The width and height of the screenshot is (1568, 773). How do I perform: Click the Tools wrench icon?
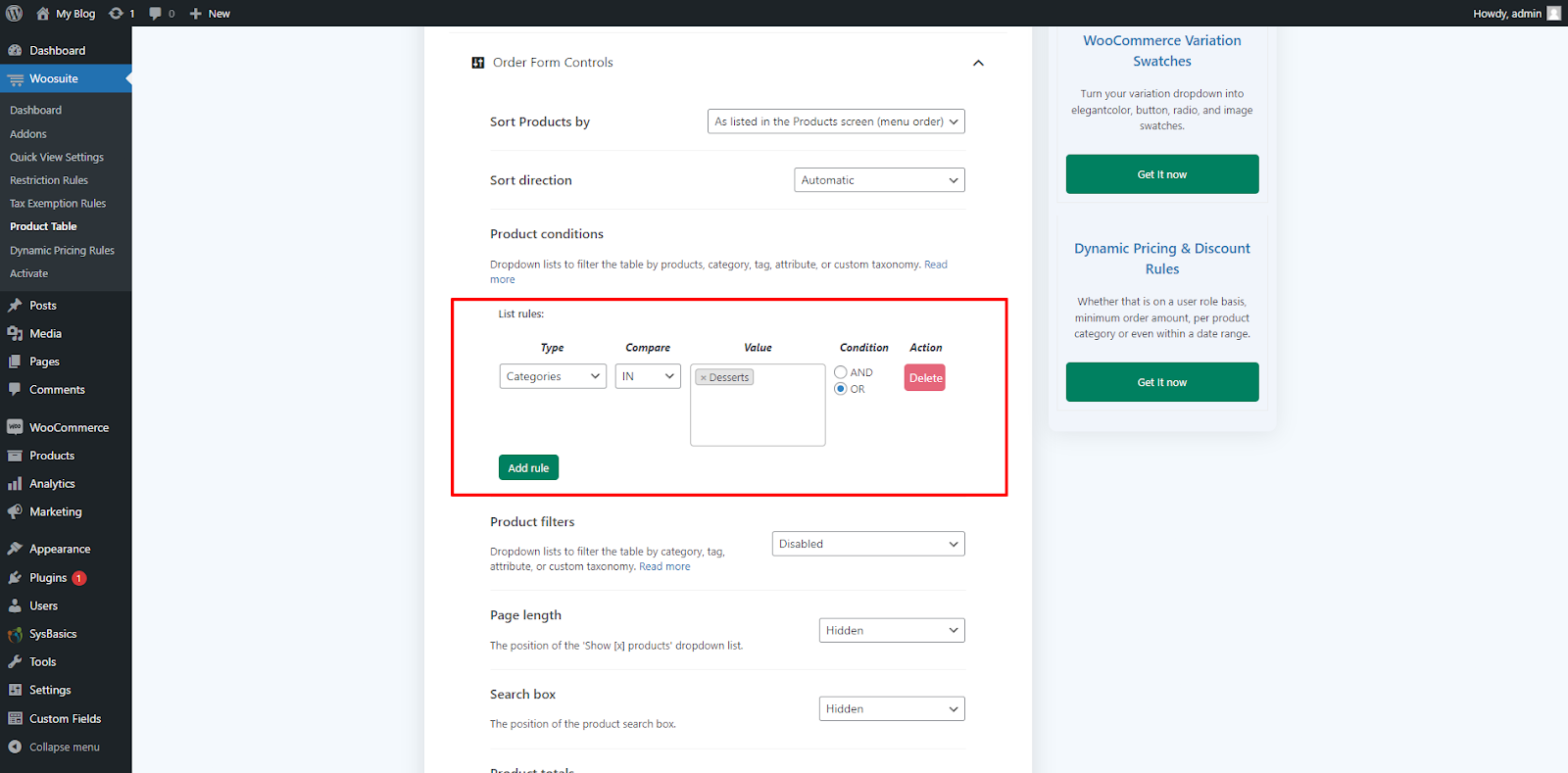[x=15, y=662]
